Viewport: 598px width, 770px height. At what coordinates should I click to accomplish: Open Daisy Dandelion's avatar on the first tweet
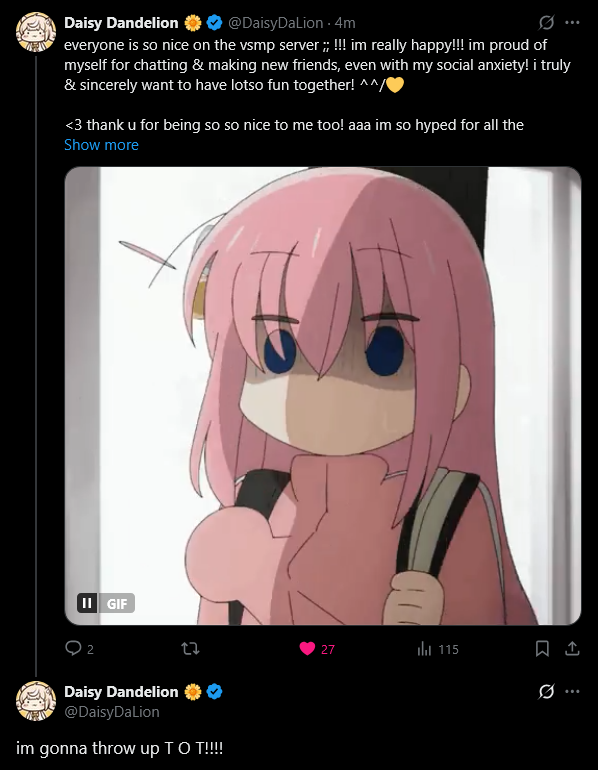36,32
